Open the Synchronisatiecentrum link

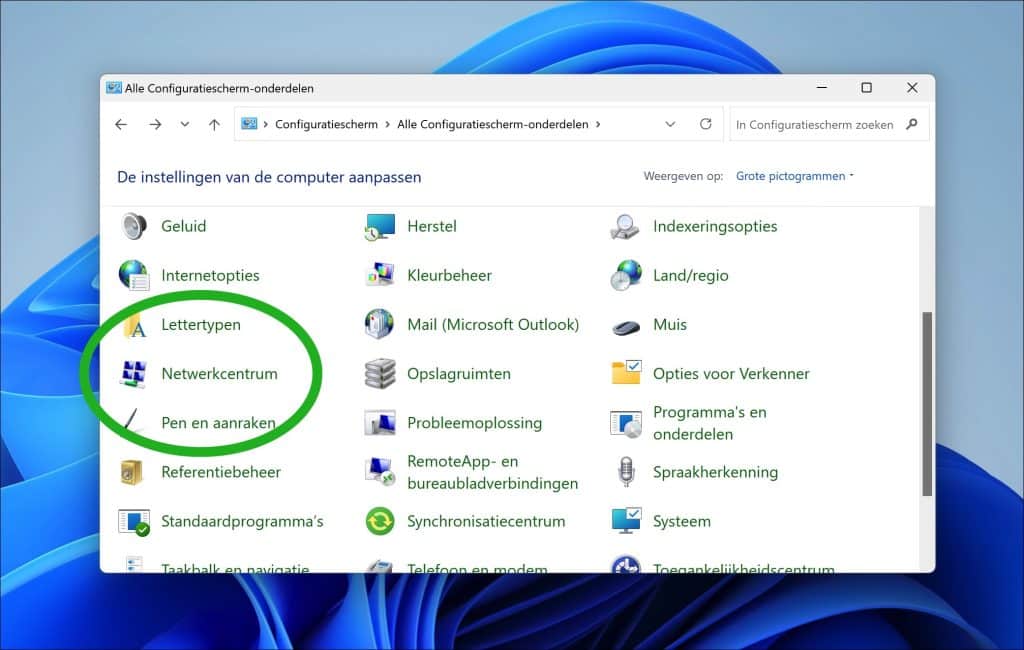(x=487, y=521)
